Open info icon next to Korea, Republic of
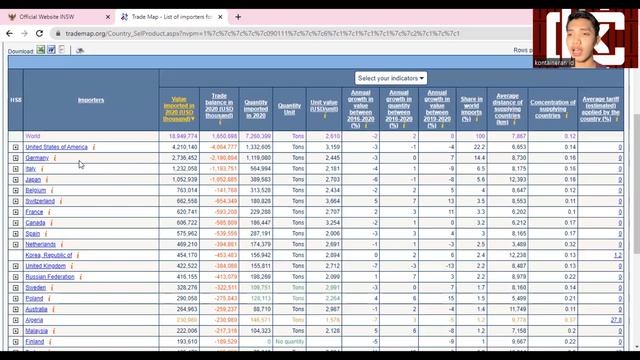The height and width of the screenshot is (360, 640). coord(78,255)
